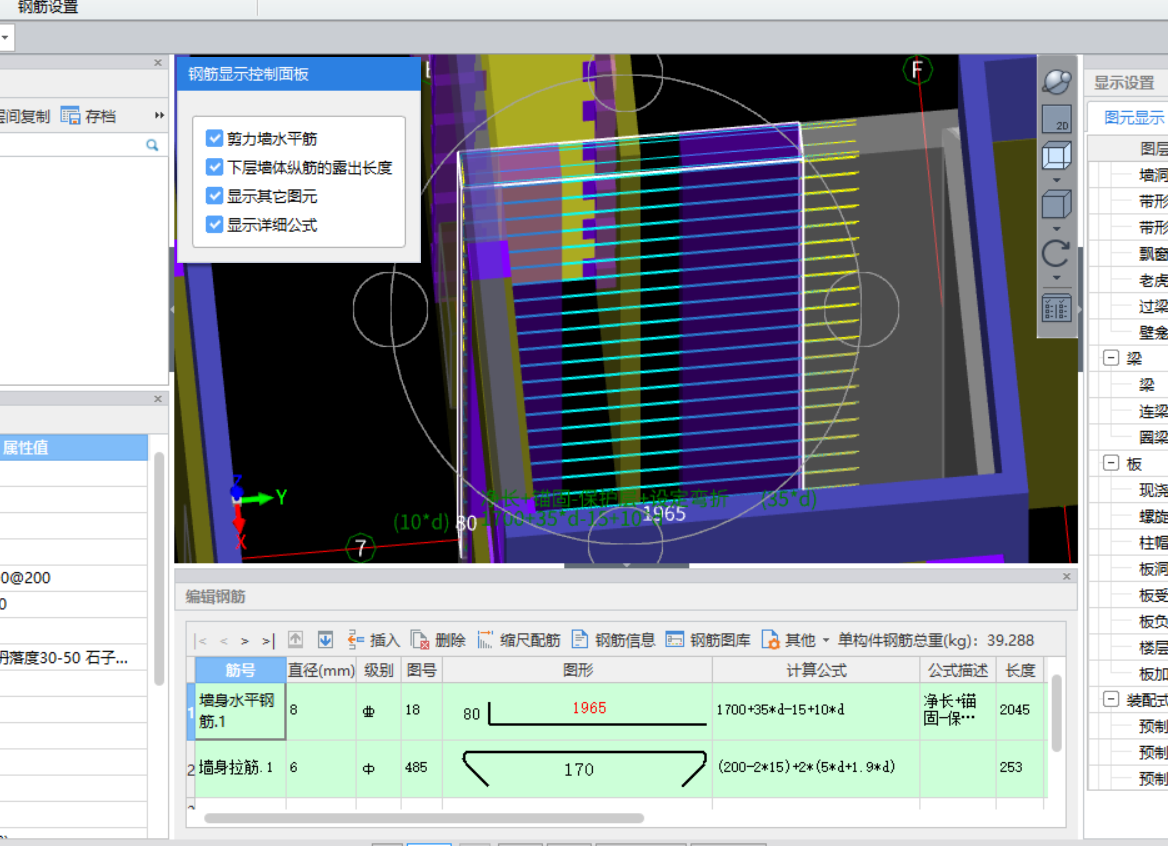Click 插入 insert row button
Viewport: 1168px width, 846px height.
tap(374, 640)
